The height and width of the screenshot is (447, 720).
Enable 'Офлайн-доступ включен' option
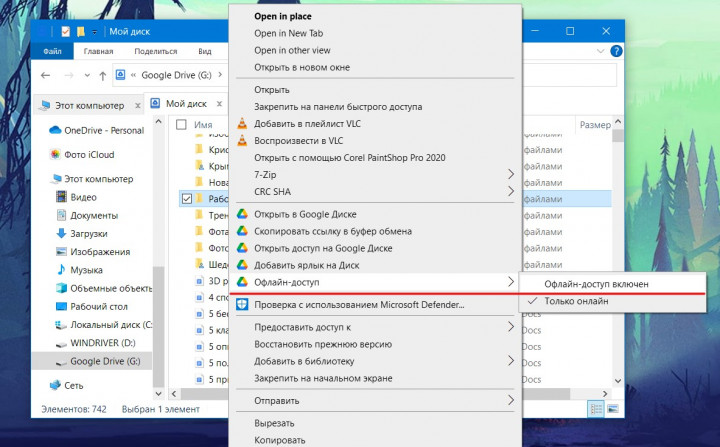pyautogui.click(x=595, y=284)
